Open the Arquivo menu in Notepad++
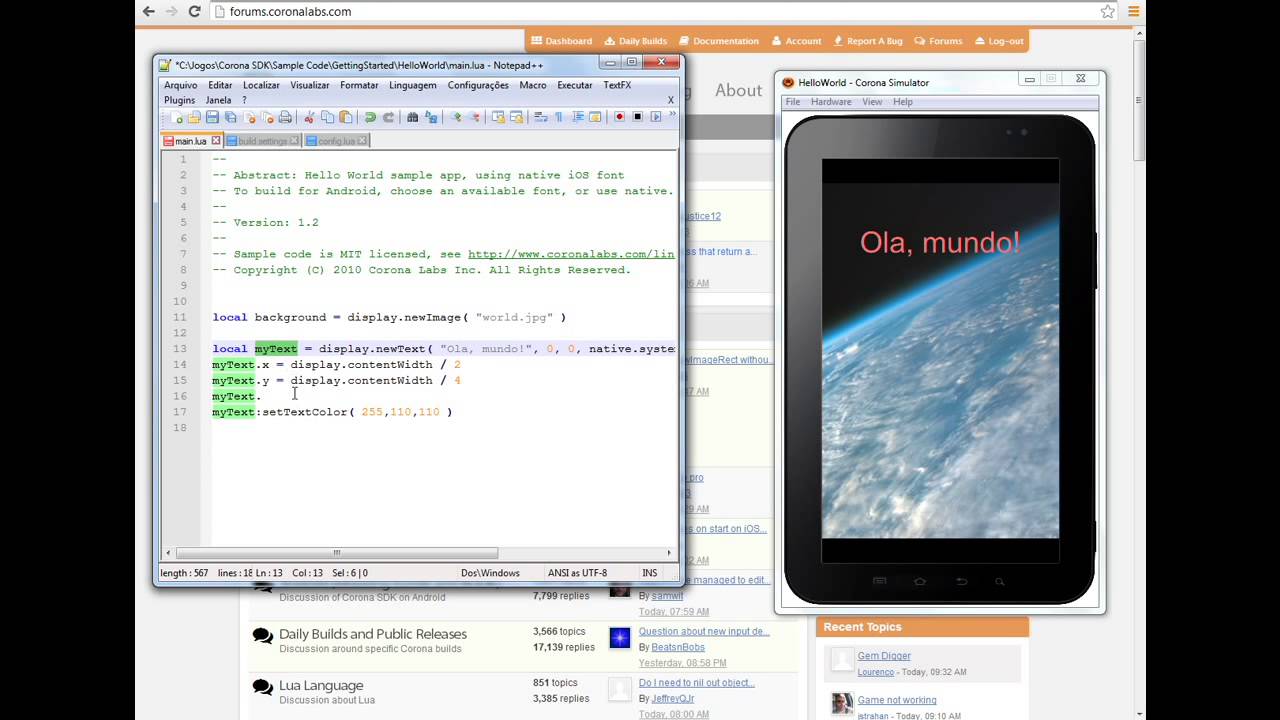1280x720 pixels. pyautogui.click(x=181, y=85)
